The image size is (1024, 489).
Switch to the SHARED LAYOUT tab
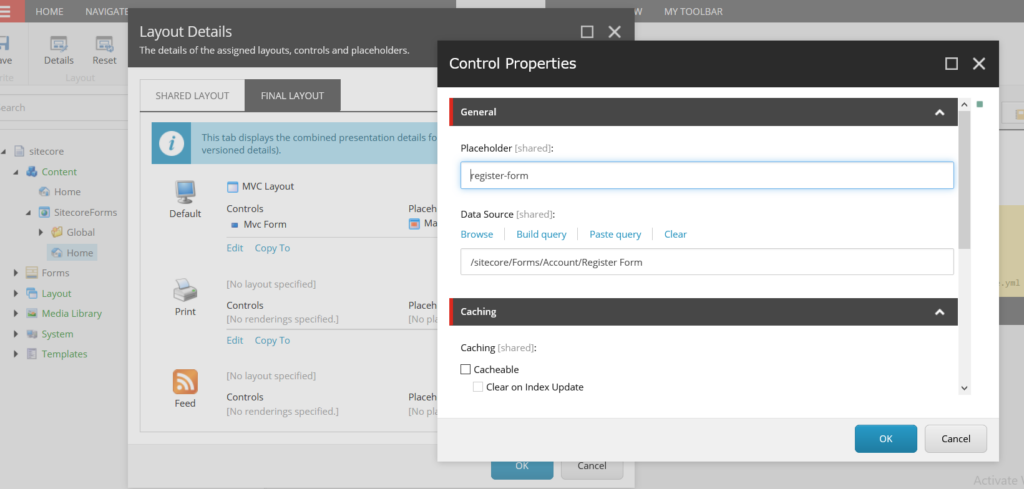192,95
